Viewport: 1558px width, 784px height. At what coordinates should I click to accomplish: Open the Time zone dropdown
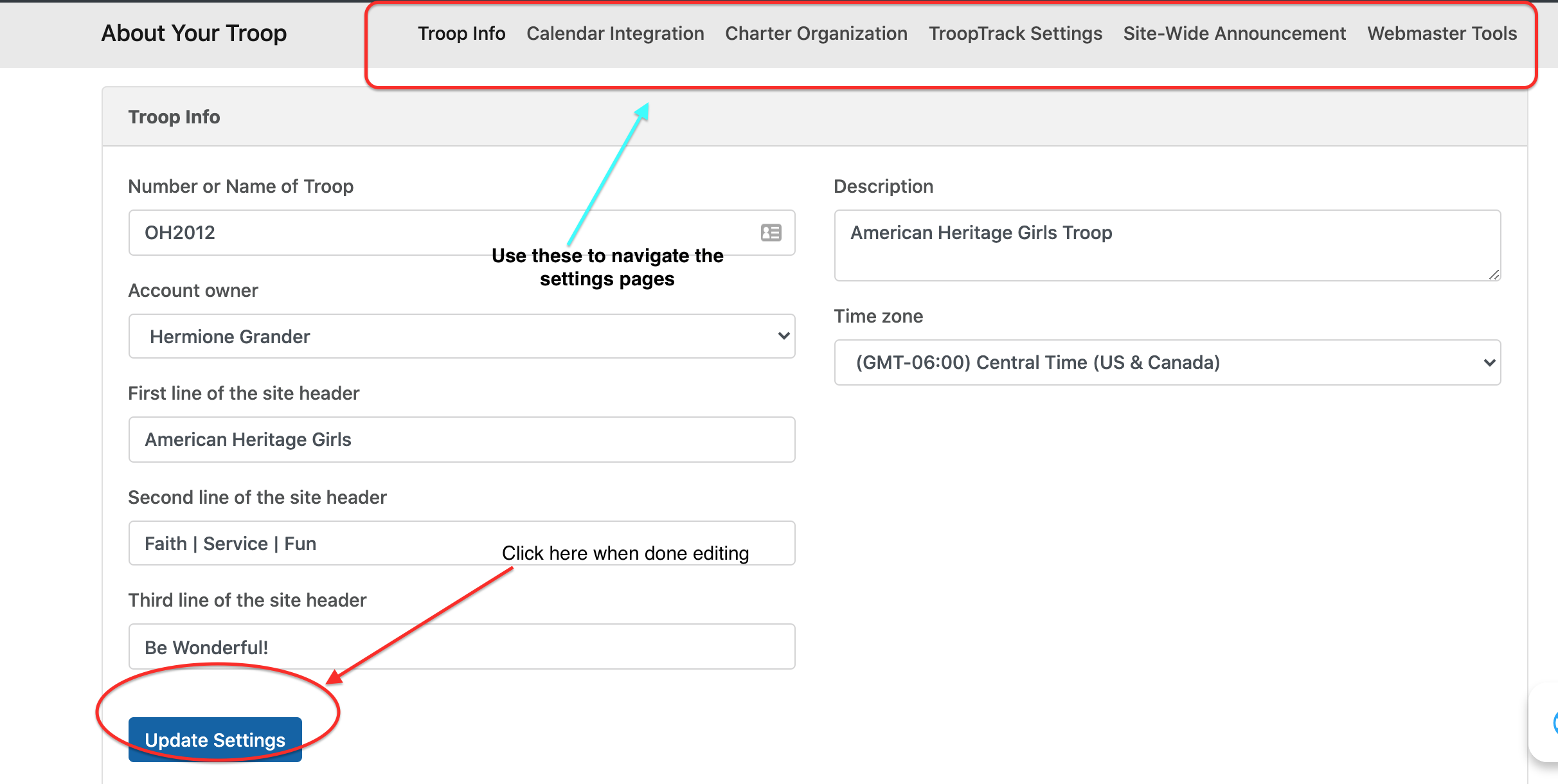(x=1166, y=362)
